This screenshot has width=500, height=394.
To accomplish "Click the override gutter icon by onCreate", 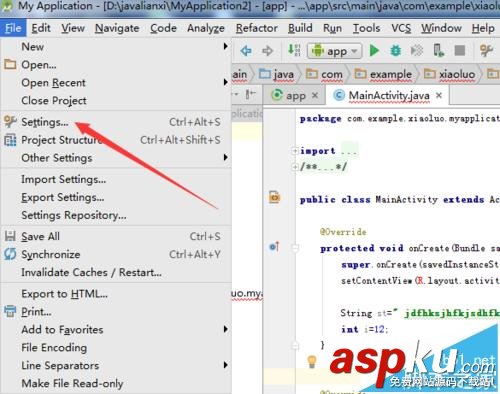I will tap(274, 247).
